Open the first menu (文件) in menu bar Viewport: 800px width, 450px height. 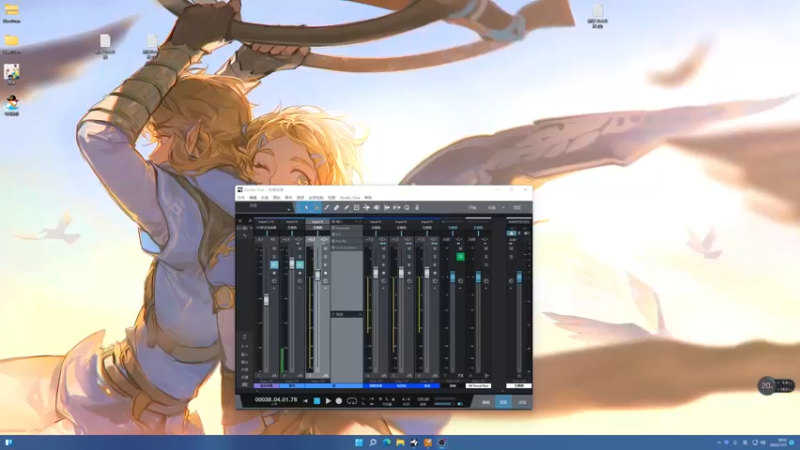(x=241, y=197)
